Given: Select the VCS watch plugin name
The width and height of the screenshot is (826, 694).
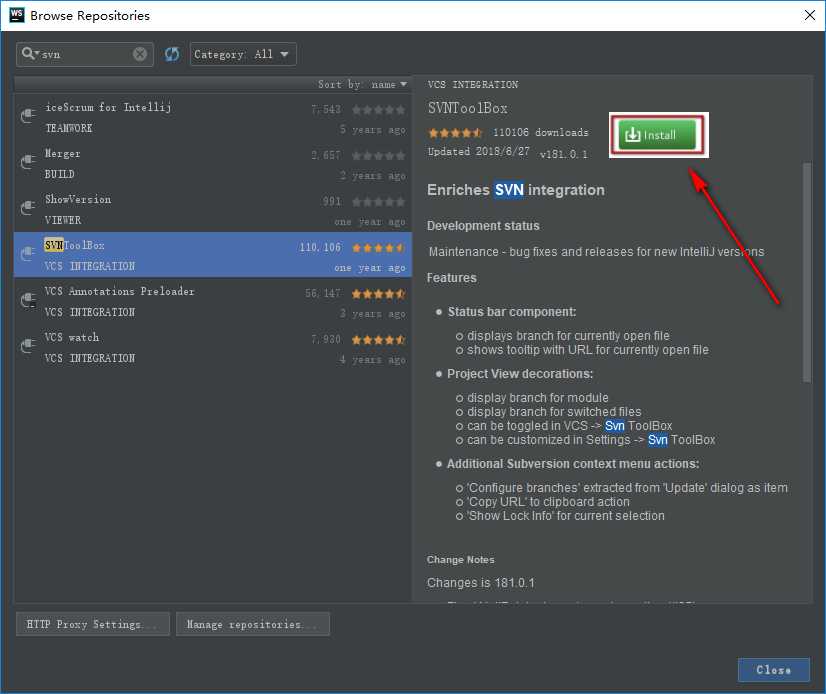Looking at the screenshot, I should (72, 337).
